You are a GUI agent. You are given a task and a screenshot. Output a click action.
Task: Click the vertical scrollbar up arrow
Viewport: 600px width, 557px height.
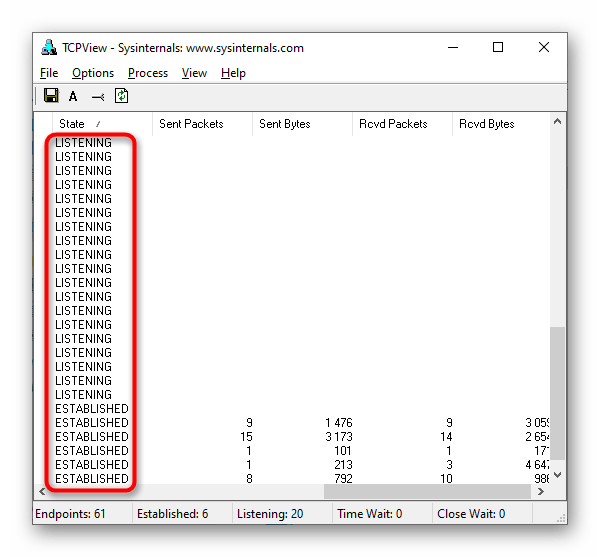pyautogui.click(x=558, y=122)
